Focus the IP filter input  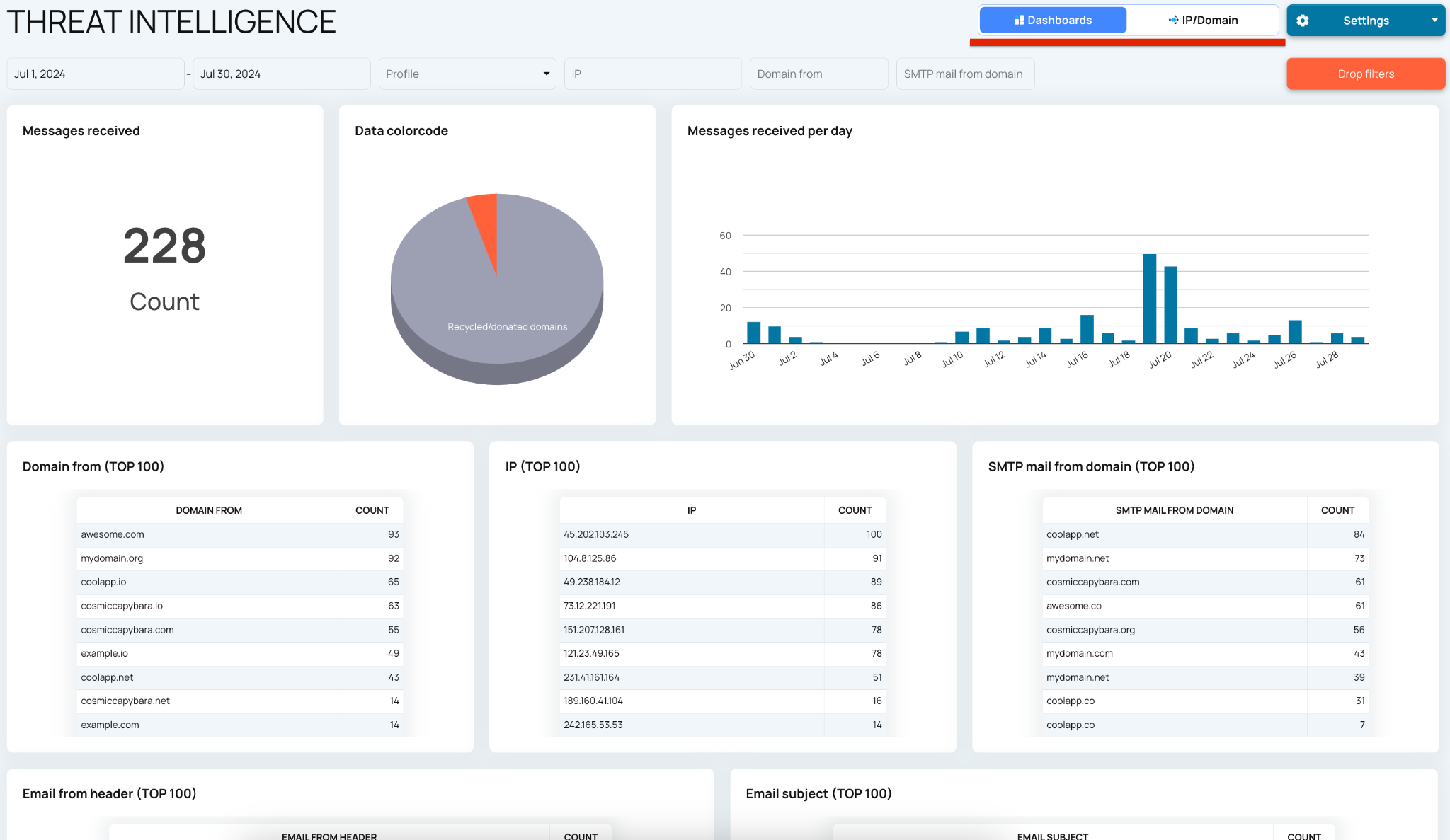pyautogui.click(x=653, y=74)
